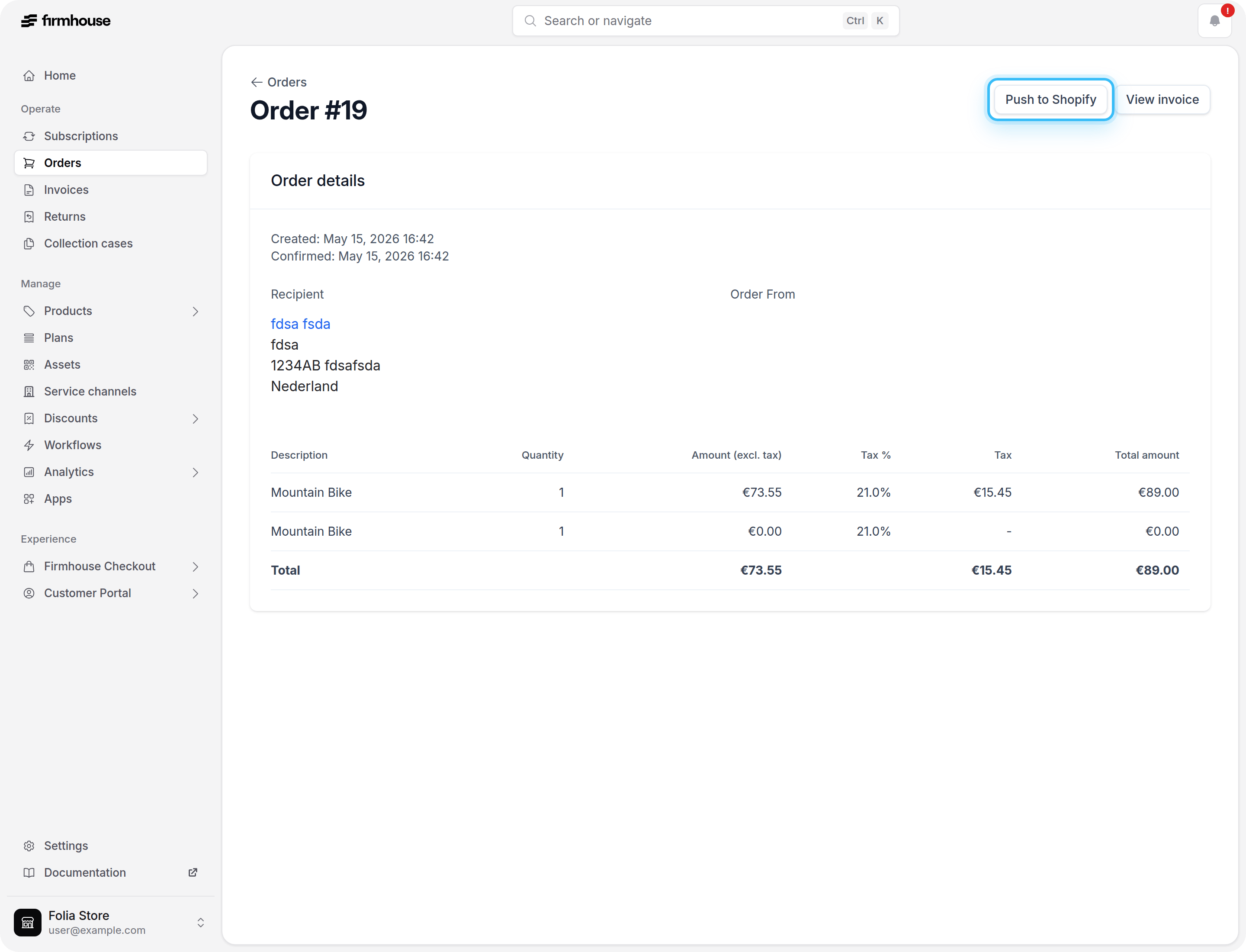Click the Analytics chart icon

coord(29,472)
